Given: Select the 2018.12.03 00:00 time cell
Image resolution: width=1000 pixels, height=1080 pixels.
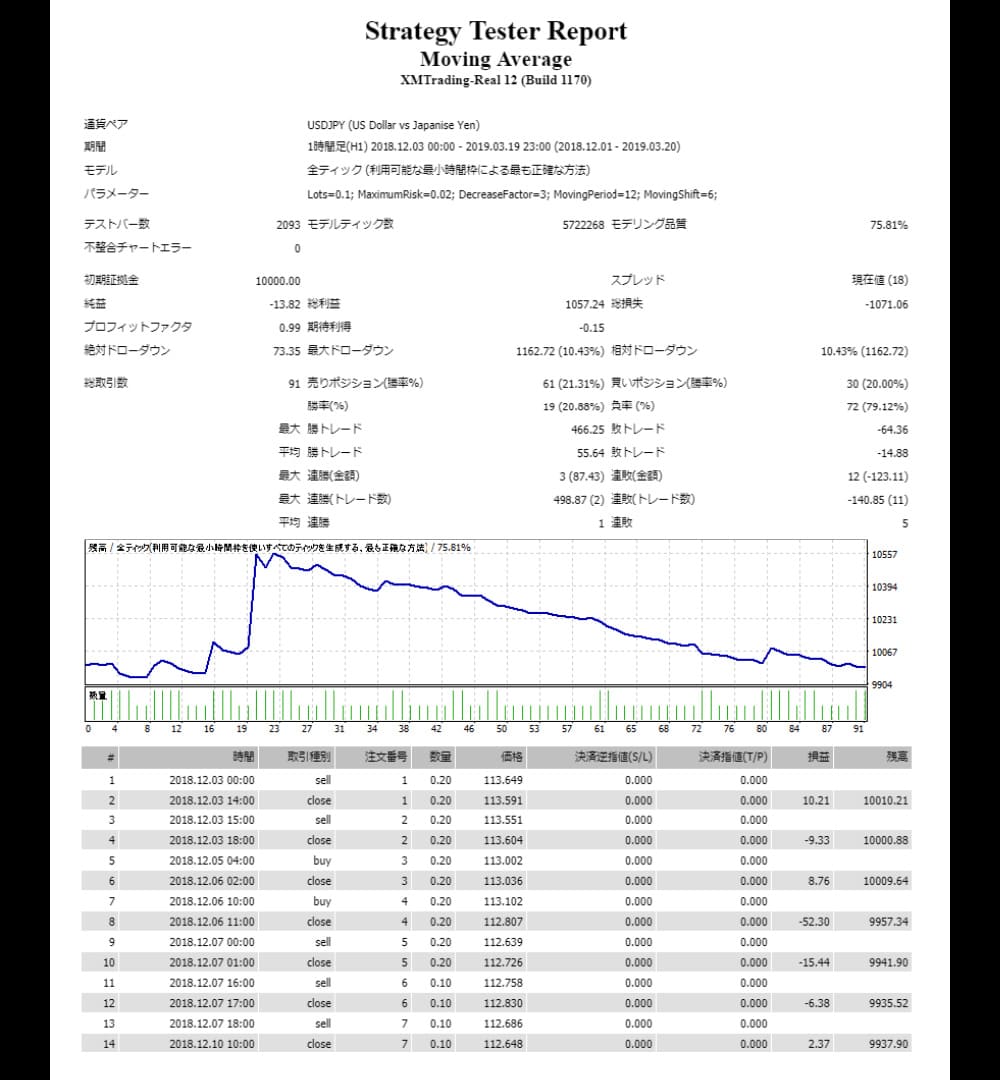Looking at the screenshot, I should tap(212, 780).
